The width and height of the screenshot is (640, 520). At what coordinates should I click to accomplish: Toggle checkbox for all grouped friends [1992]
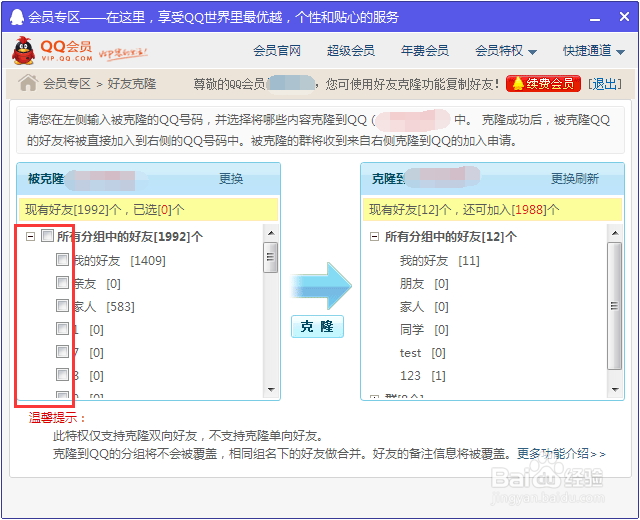(x=47, y=236)
